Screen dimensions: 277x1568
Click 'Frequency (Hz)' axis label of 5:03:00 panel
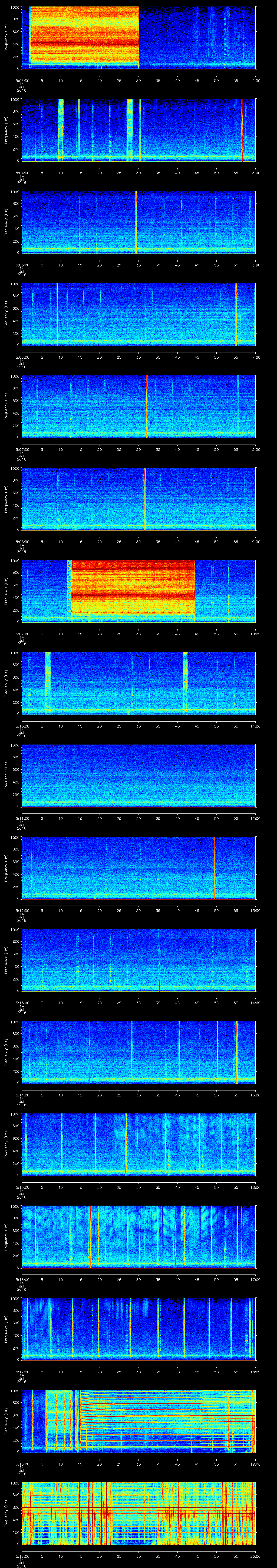7,38
